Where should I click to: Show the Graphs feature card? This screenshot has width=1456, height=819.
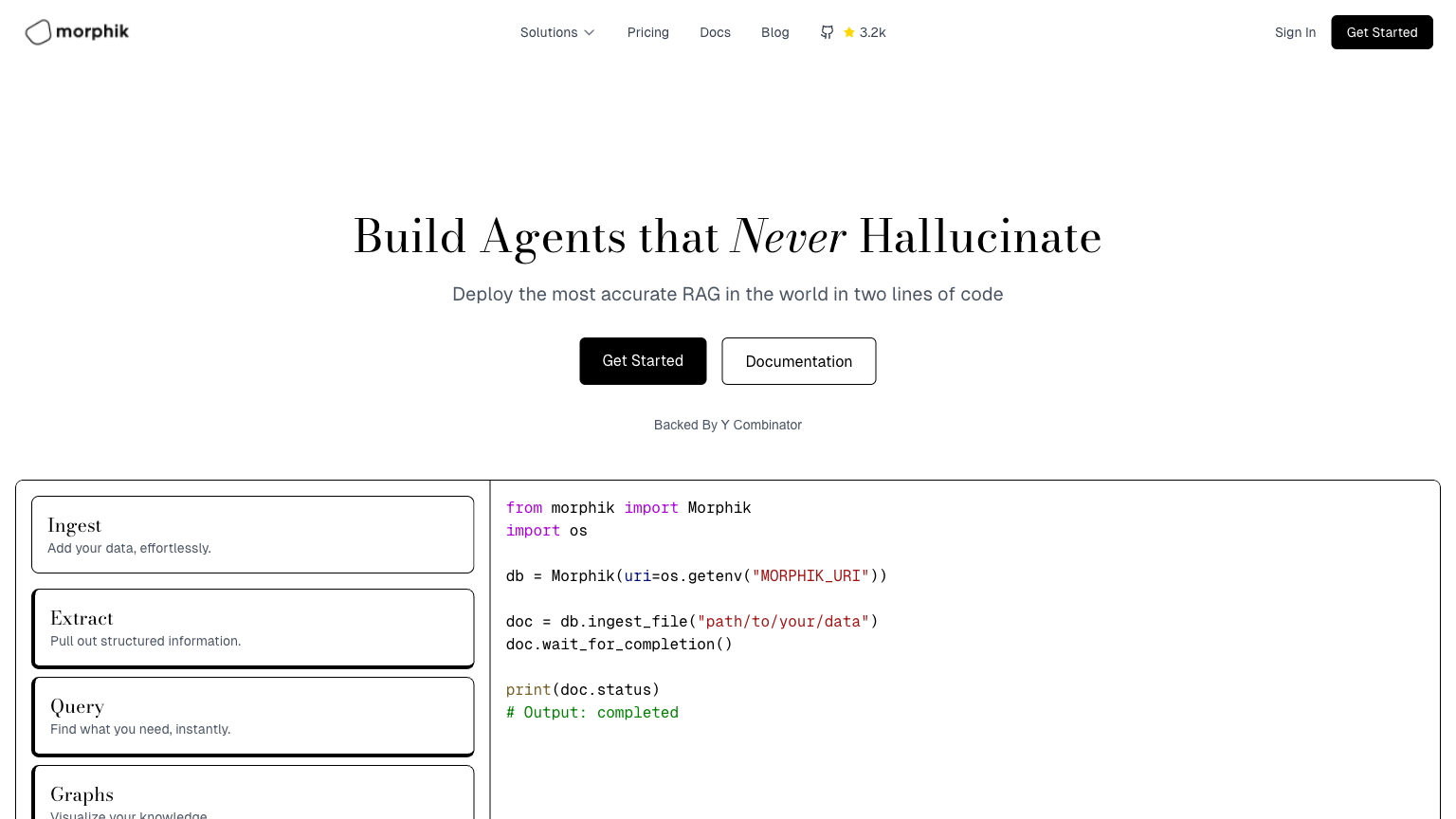click(x=252, y=796)
